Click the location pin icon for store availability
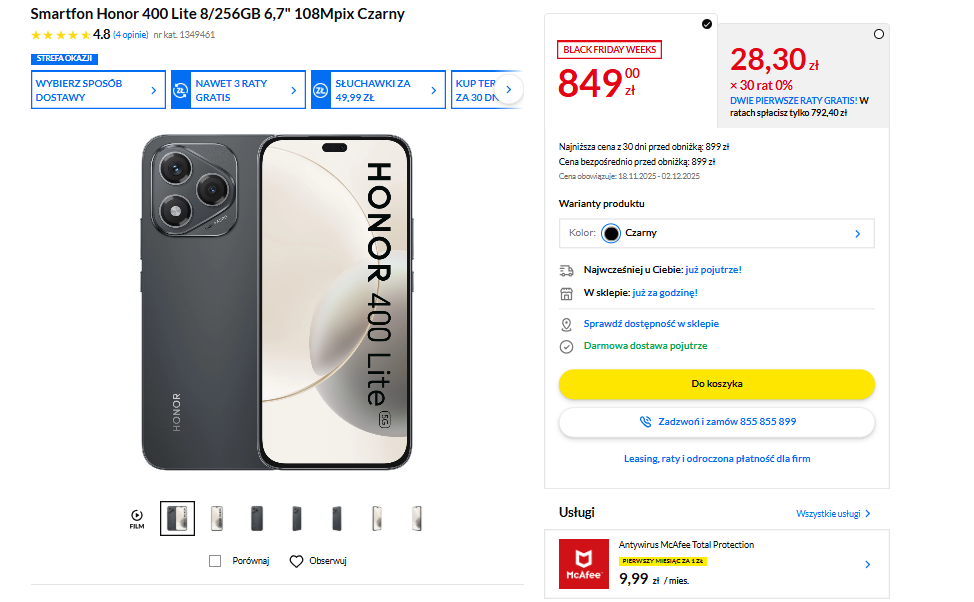This screenshot has height=602, width=974. 568,324
